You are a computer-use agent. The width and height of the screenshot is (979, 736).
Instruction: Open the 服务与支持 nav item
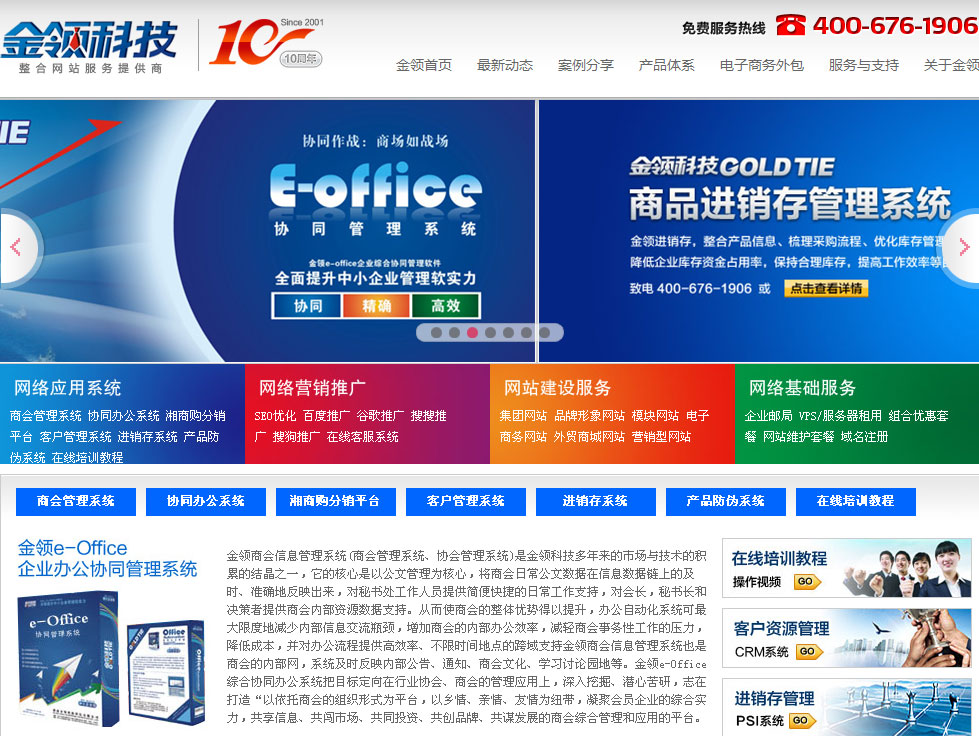[x=864, y=65]
